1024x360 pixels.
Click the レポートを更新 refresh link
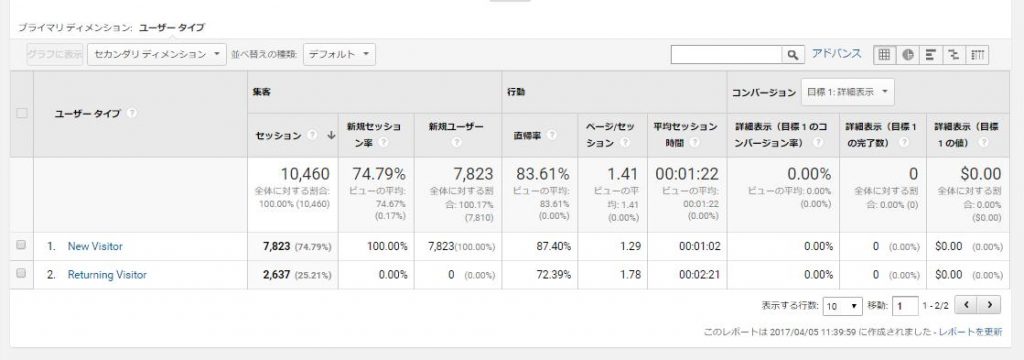click(970, 333)
